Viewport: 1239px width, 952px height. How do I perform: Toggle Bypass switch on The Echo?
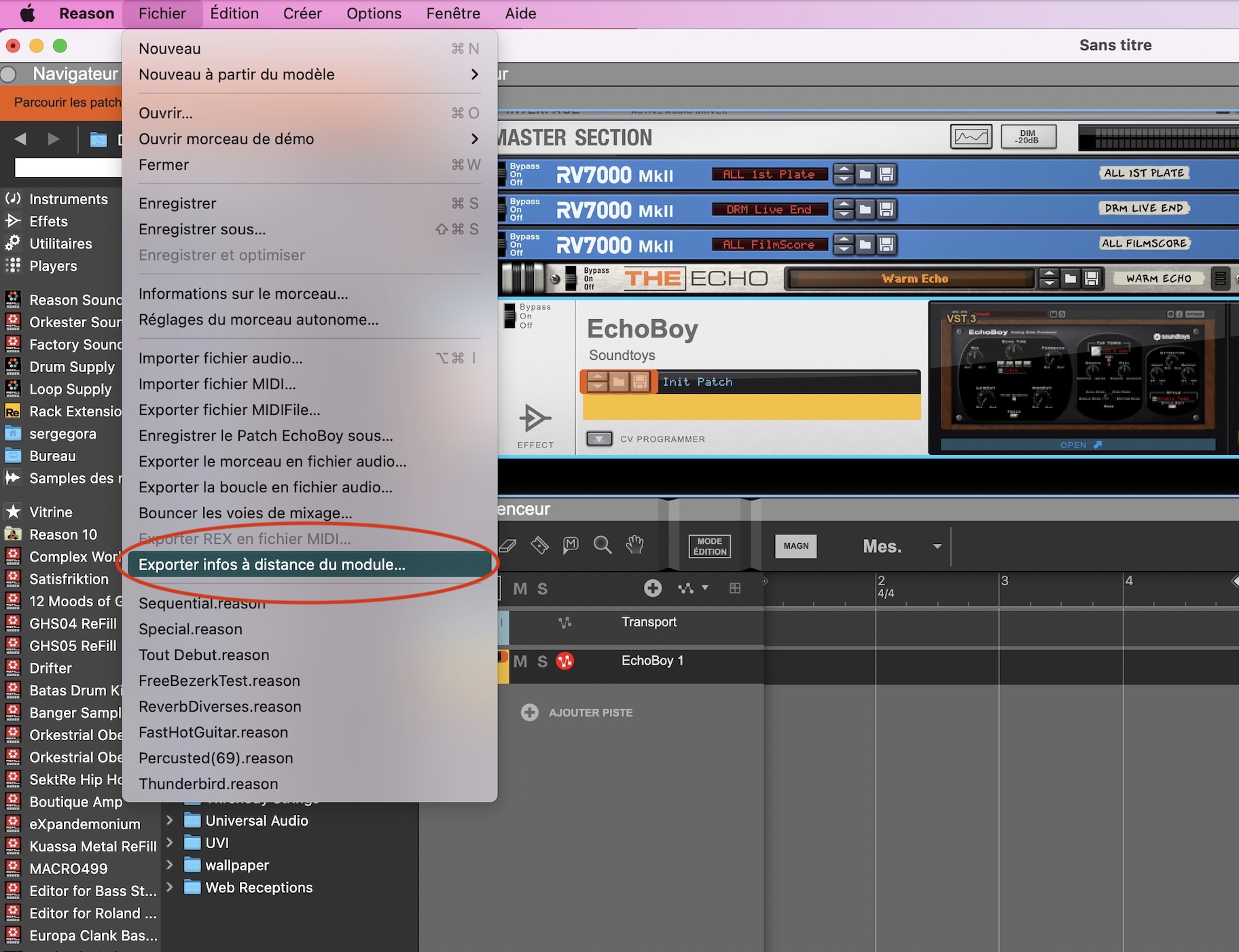[x=571, y=278]
